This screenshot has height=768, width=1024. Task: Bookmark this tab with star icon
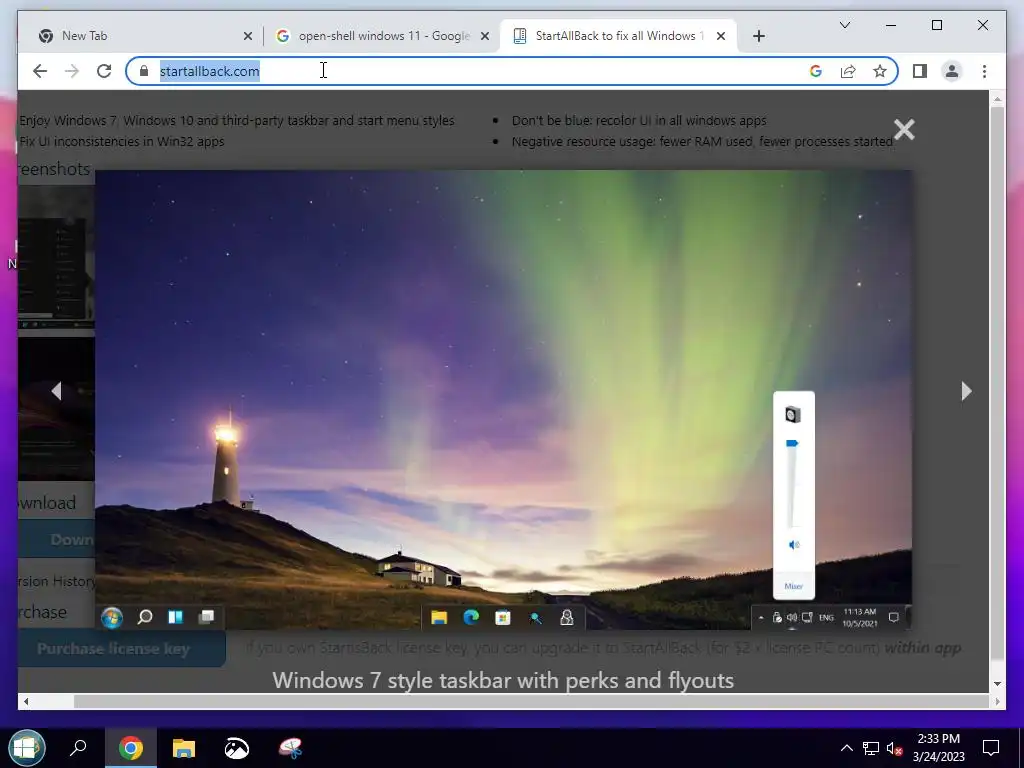point(880,71)
